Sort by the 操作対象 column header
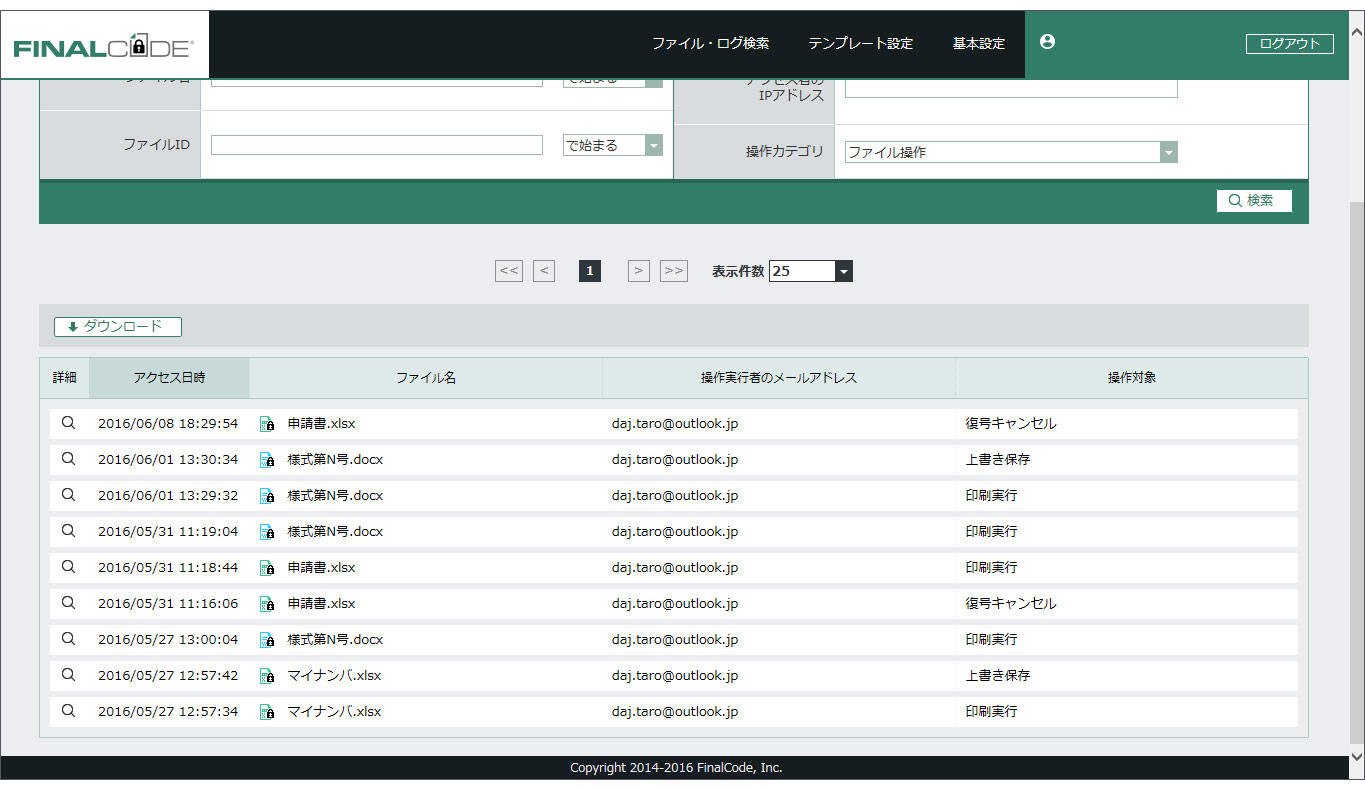This screenshot has height=790, width=1365. (x=1132, y=378)
